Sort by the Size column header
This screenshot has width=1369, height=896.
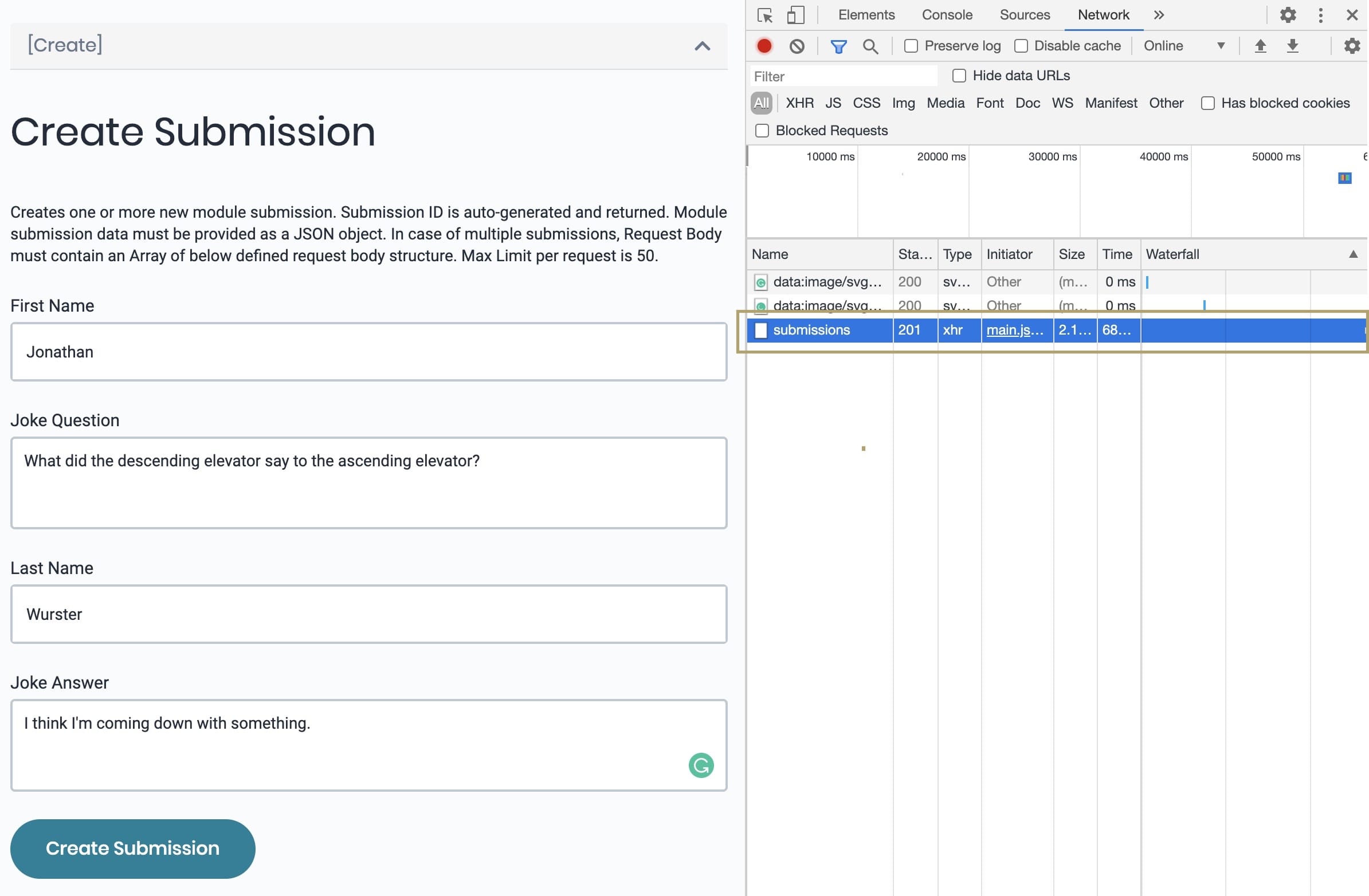[1075, 254]
